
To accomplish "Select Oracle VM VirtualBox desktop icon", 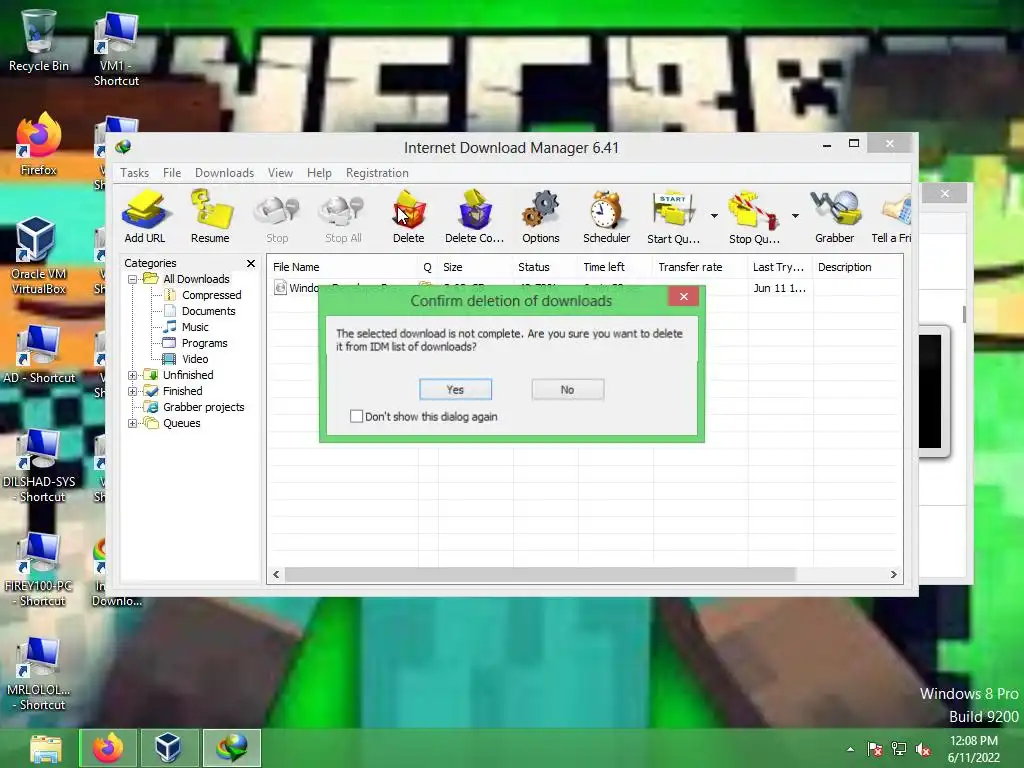I will click(x=39, y=256).
